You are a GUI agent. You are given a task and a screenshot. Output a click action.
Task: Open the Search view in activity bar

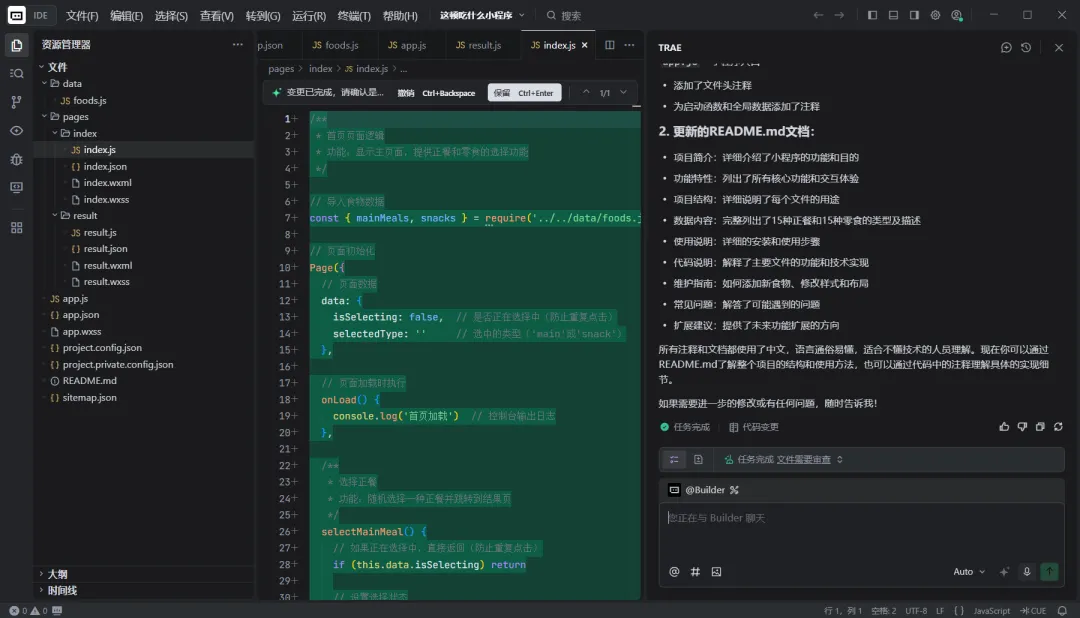[17, 74]
